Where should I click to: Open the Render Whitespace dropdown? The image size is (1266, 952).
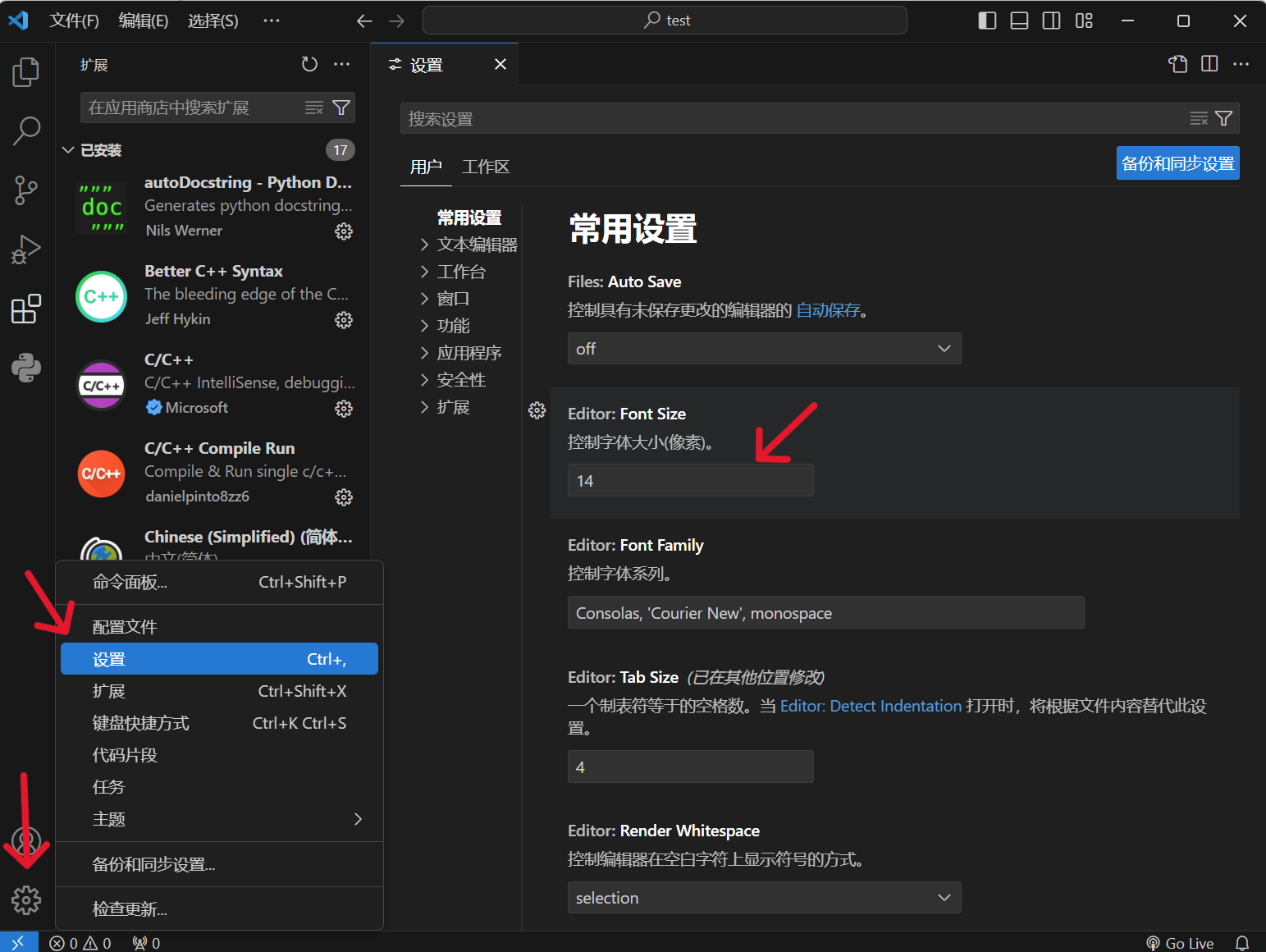(764, 898)
